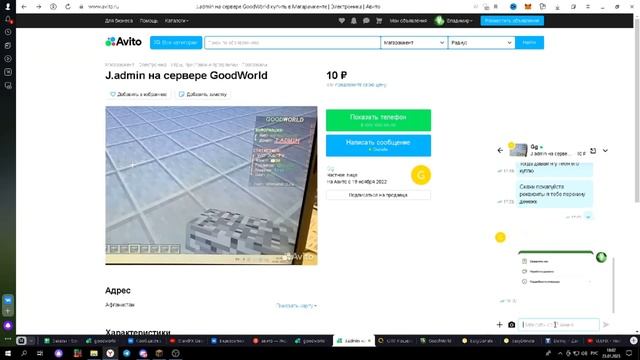640x360 pixels.
Task: Open 'Для бизнеса' link
Action: pos(118,20)
